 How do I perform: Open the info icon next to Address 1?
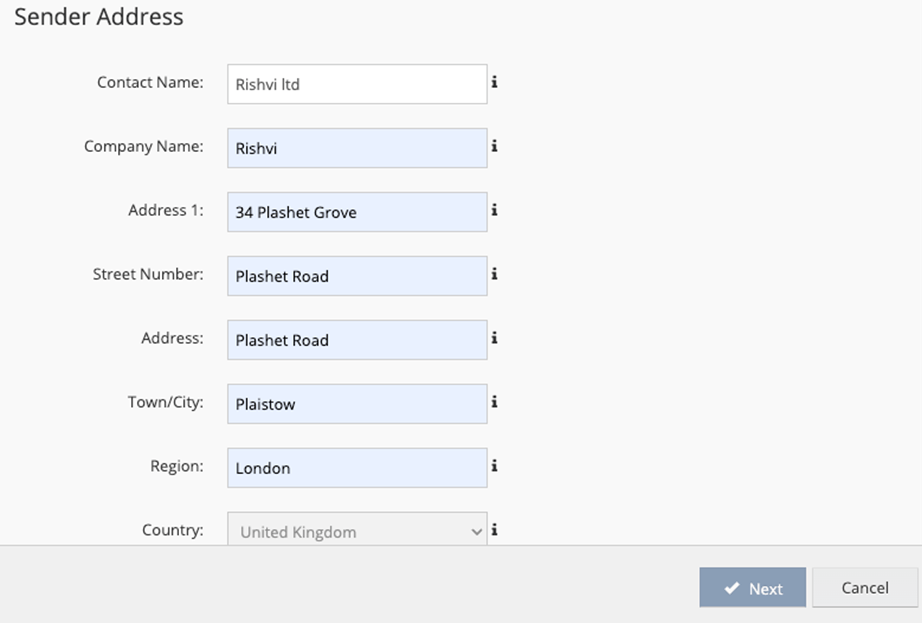click(x=494, y=211)
